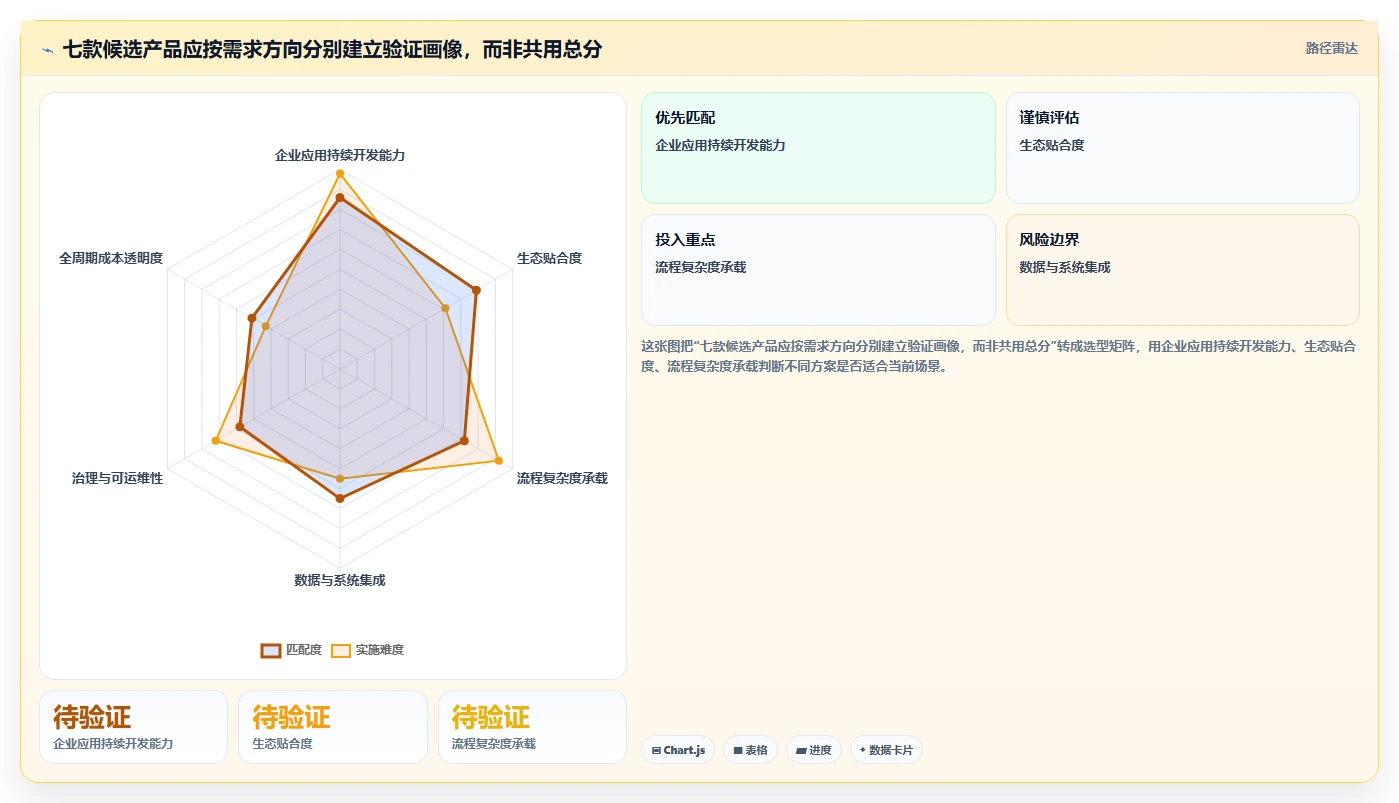Click 待验证 stat card for 流程复杂度承载

pyautogui.click(x=532, y=727)
